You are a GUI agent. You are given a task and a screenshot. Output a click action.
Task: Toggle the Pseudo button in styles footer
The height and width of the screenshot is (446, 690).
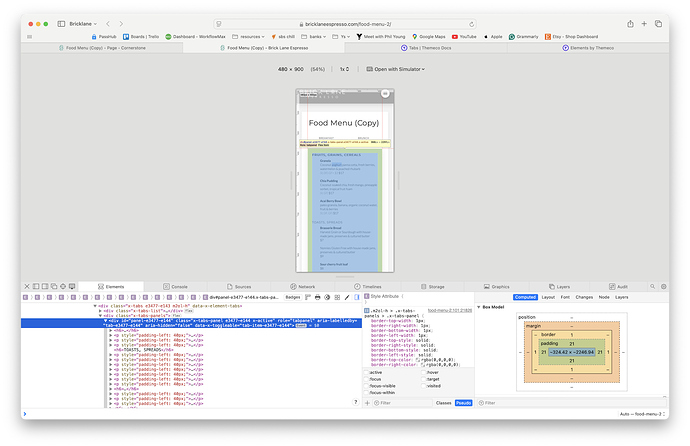click(x=463, y=403)
